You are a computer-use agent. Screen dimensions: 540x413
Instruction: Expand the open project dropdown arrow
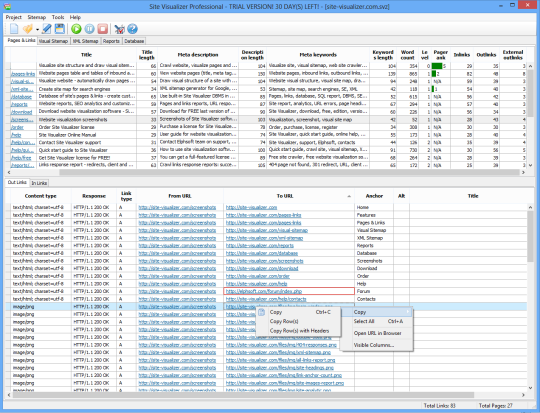[37, 30]
